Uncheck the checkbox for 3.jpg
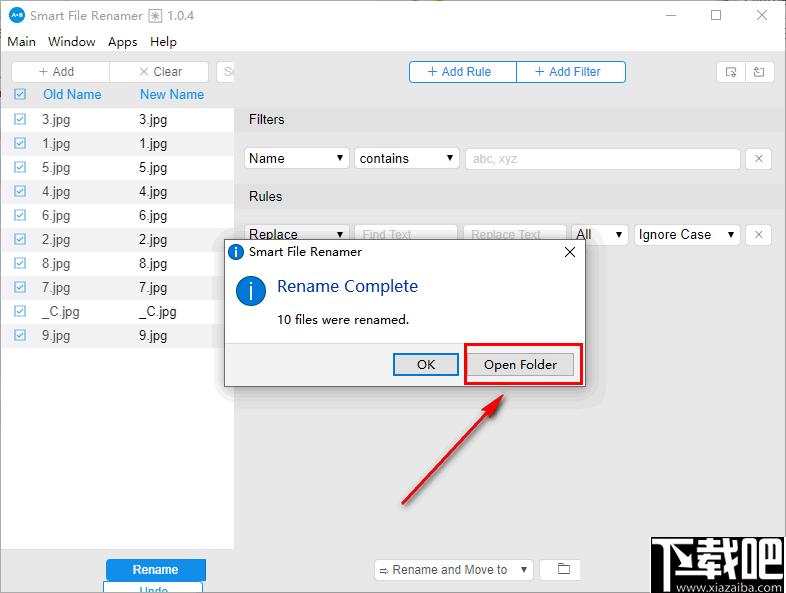The image size is (786, 593). point(20,119)
